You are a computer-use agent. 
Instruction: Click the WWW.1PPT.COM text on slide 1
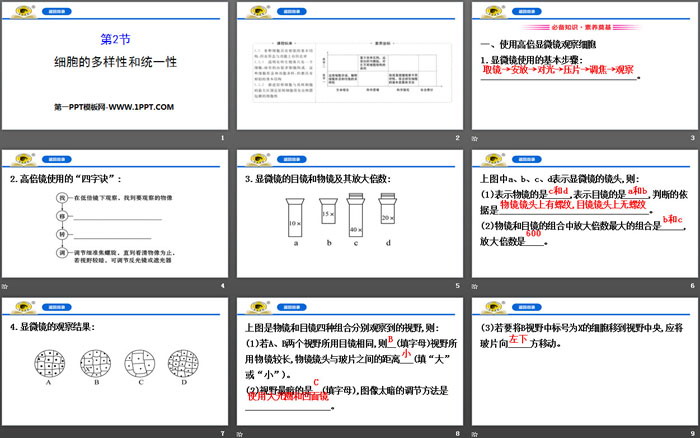[x=141, y=107]
